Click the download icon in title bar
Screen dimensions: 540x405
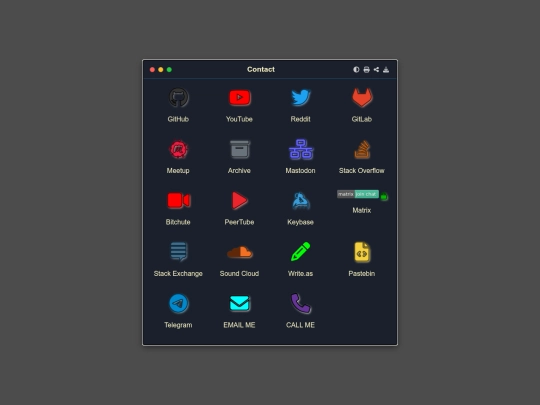386,70
